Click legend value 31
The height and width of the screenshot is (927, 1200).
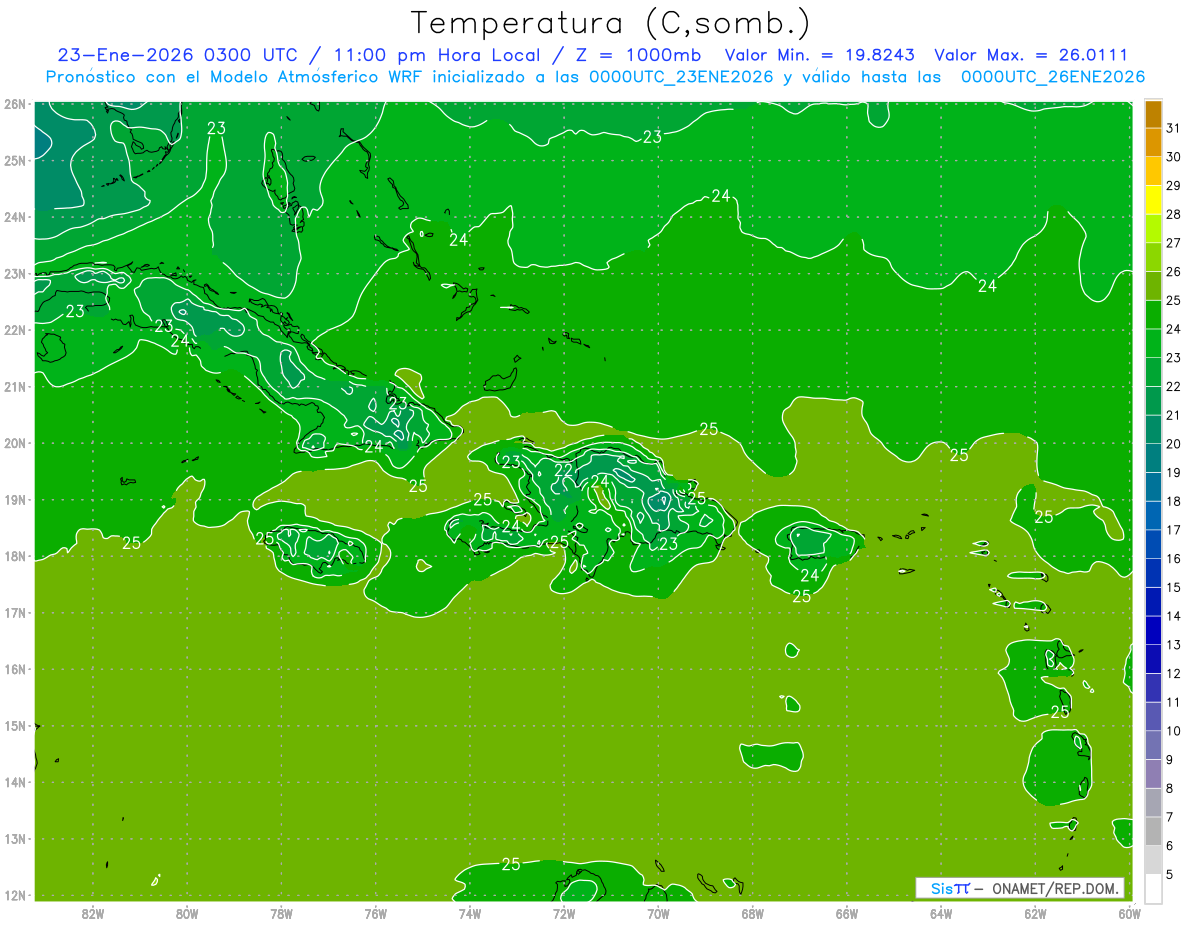1173,128
